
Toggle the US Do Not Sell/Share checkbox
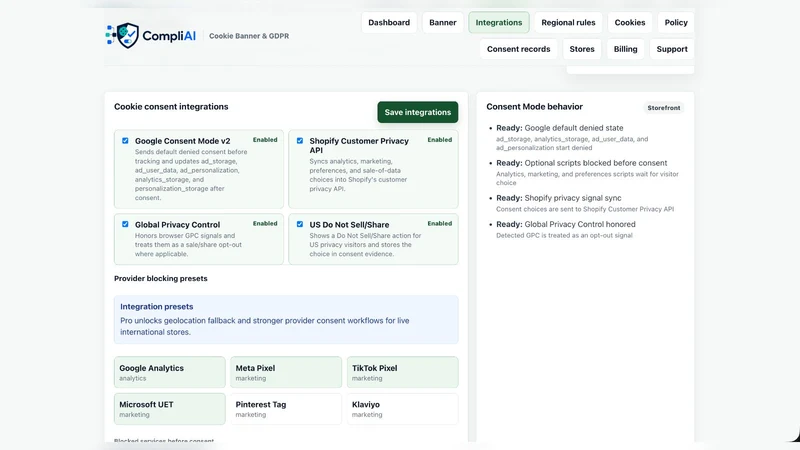(299, 224)
